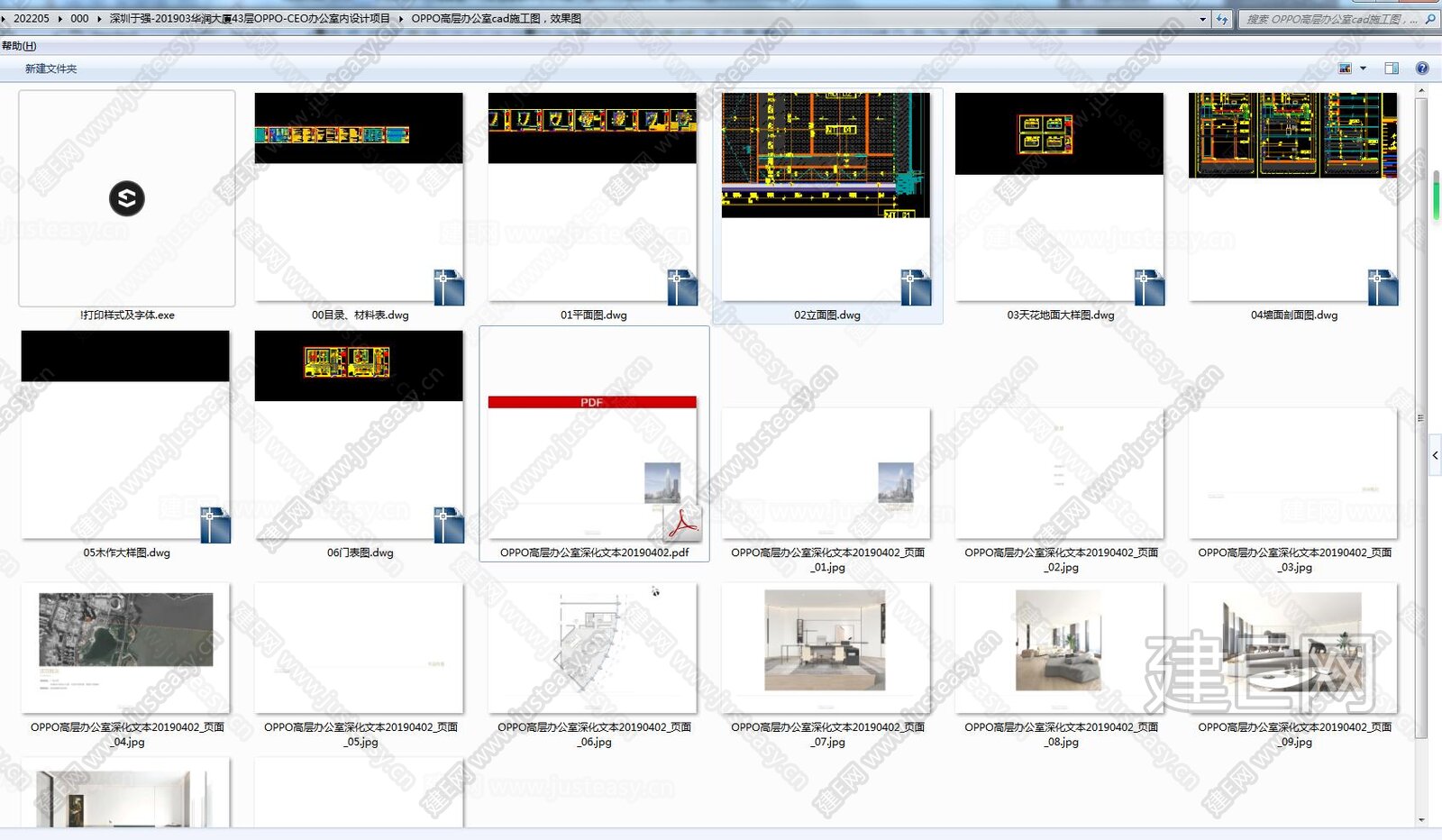Screen dimensions: 1442x840
Task: Open the blue help question mark icon
Action: click(x=1422, y=68)
